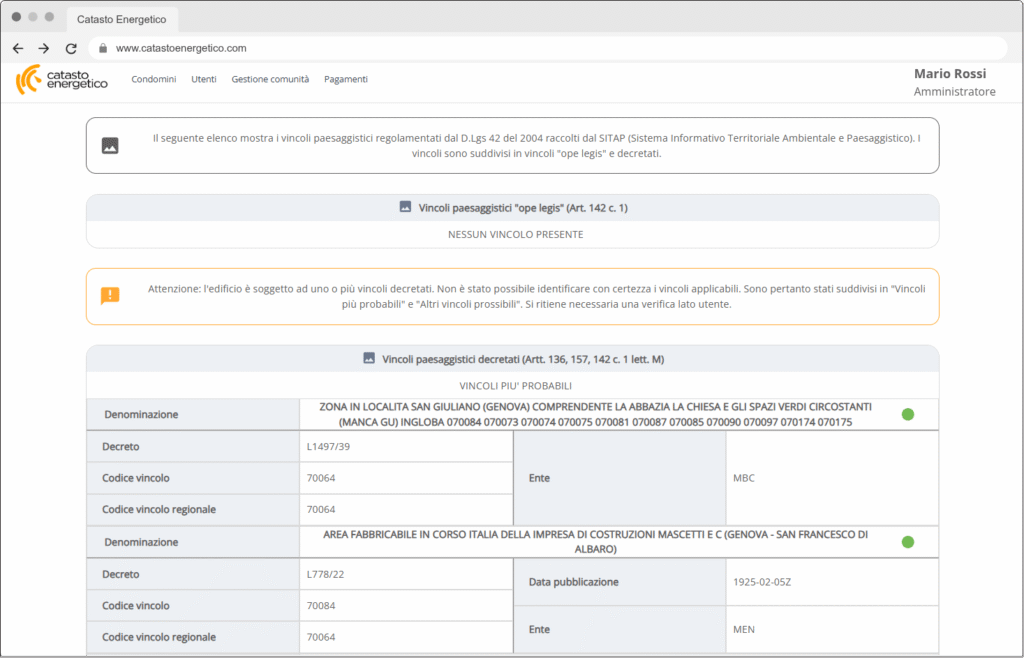Reload the page with refresh icon

[71, 48]
